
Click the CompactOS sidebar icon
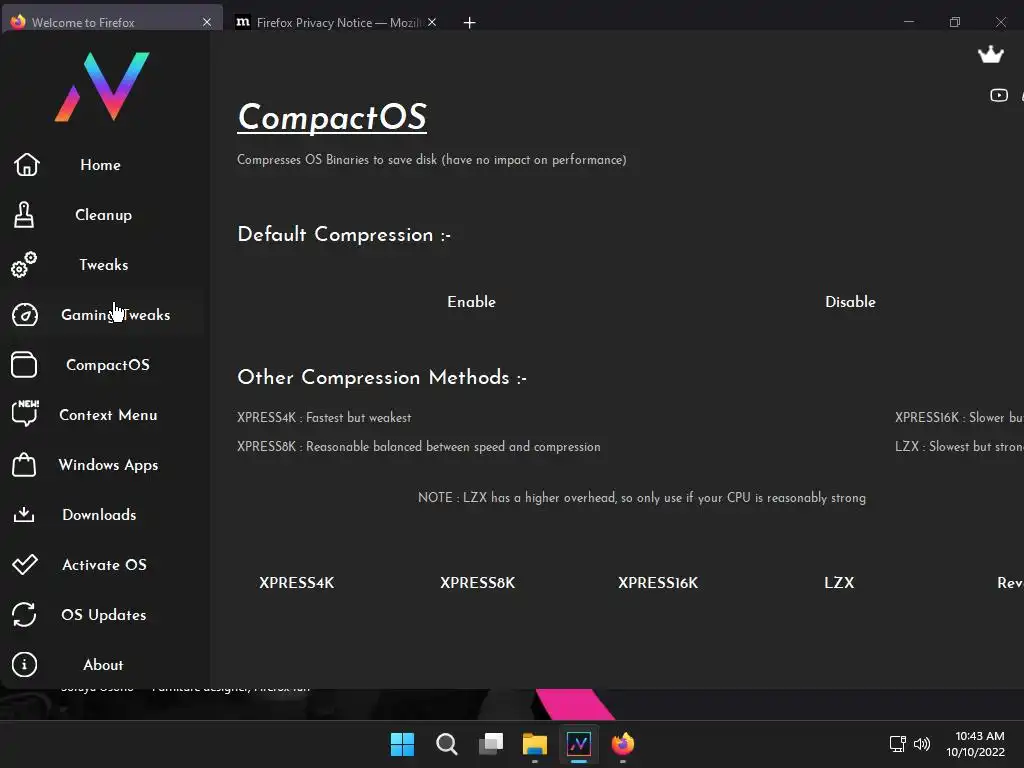[x=24, y=364]
